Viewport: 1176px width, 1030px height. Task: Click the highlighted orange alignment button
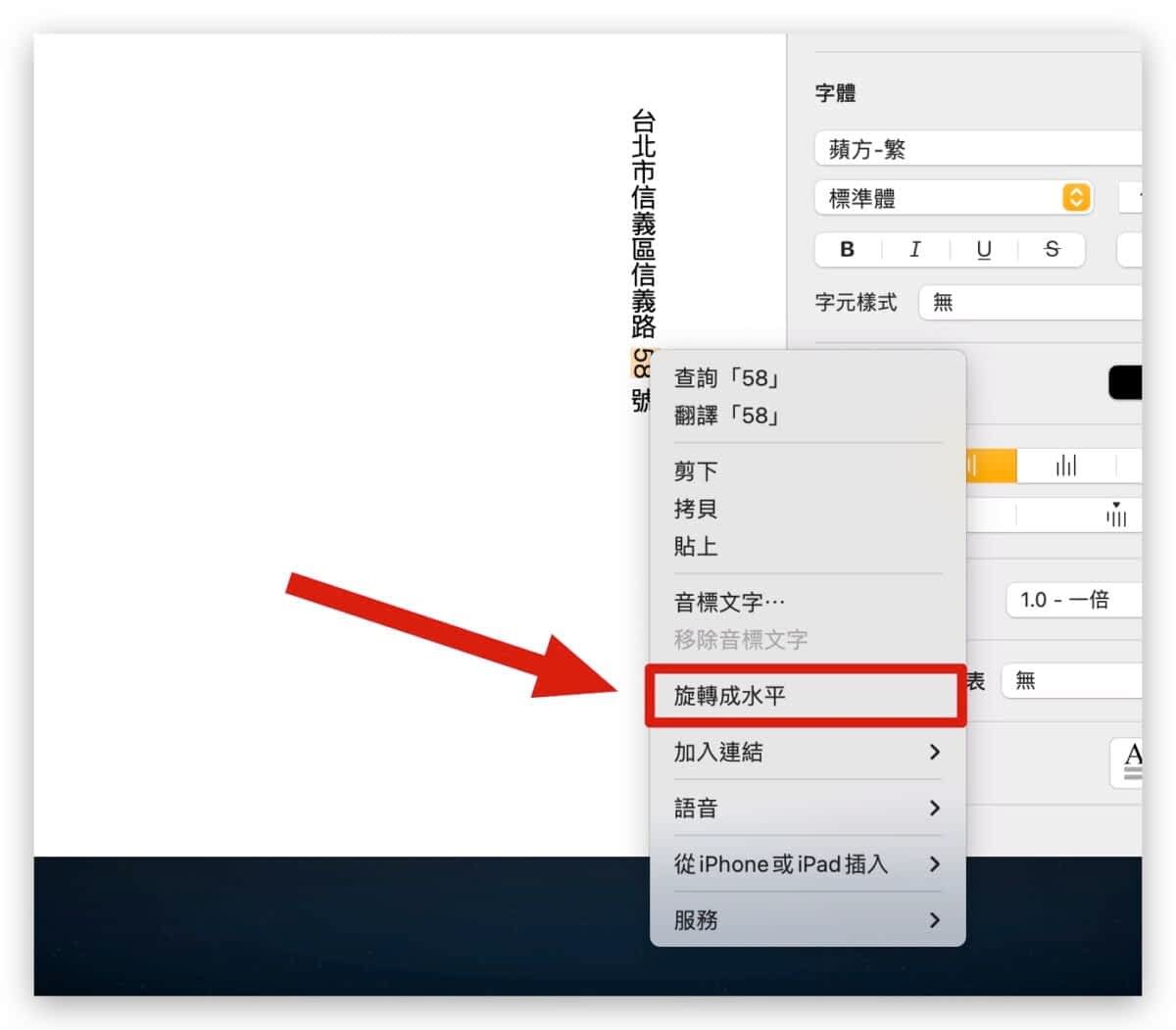pos(991,466)
